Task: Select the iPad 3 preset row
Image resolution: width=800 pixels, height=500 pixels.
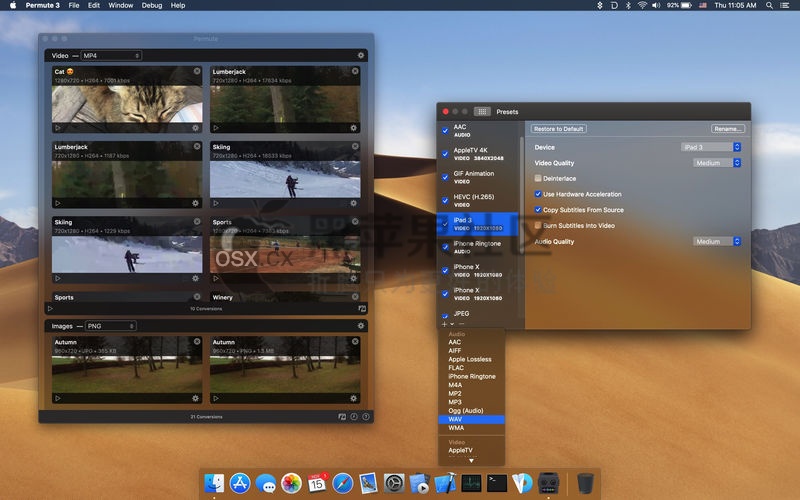Action: 478,224
